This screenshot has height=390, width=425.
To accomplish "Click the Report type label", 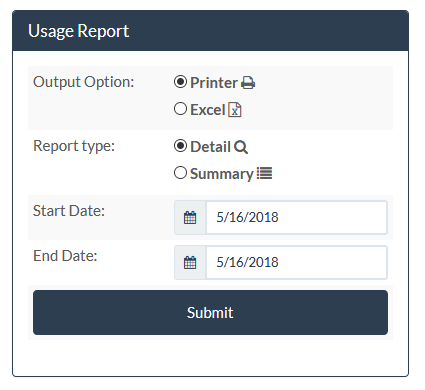I will coord(74,146).
